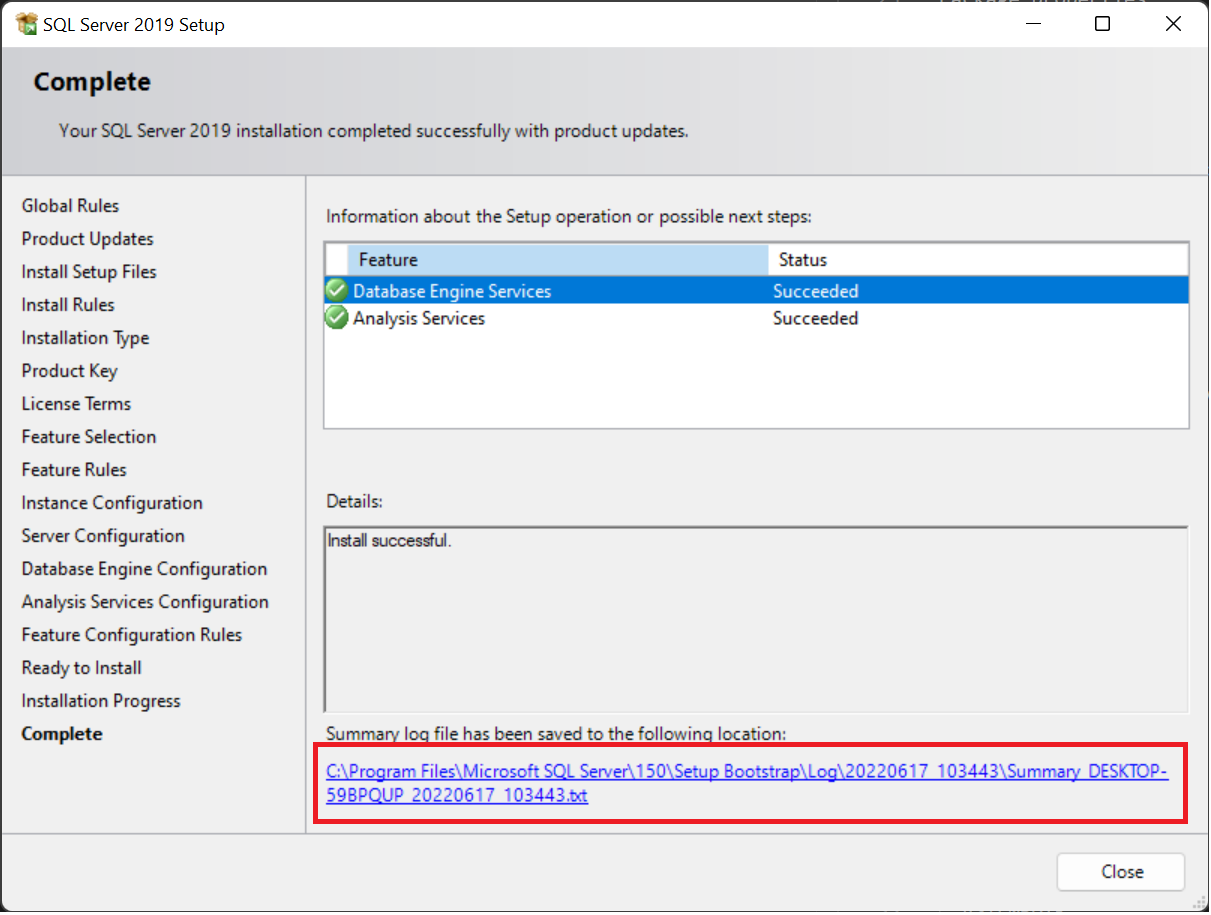1211x915 pixels.
Task: Click the Analysis Services Configuration step
Action: click(x=145, y=602)
